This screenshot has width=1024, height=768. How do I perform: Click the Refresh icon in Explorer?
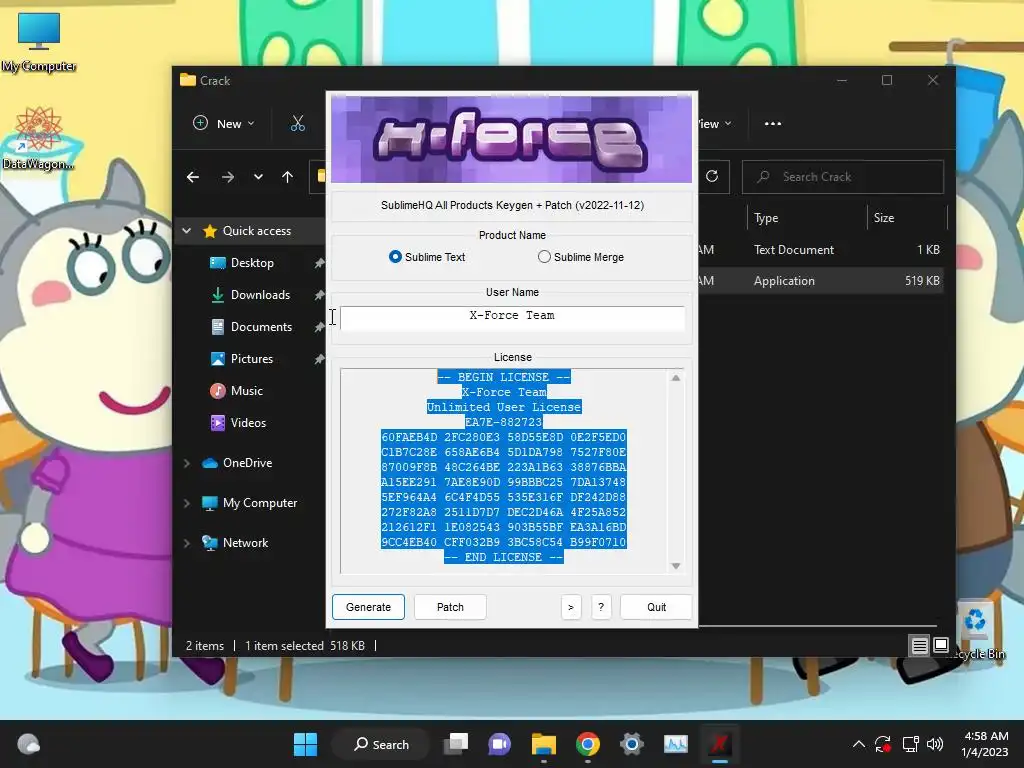(712, 176)
